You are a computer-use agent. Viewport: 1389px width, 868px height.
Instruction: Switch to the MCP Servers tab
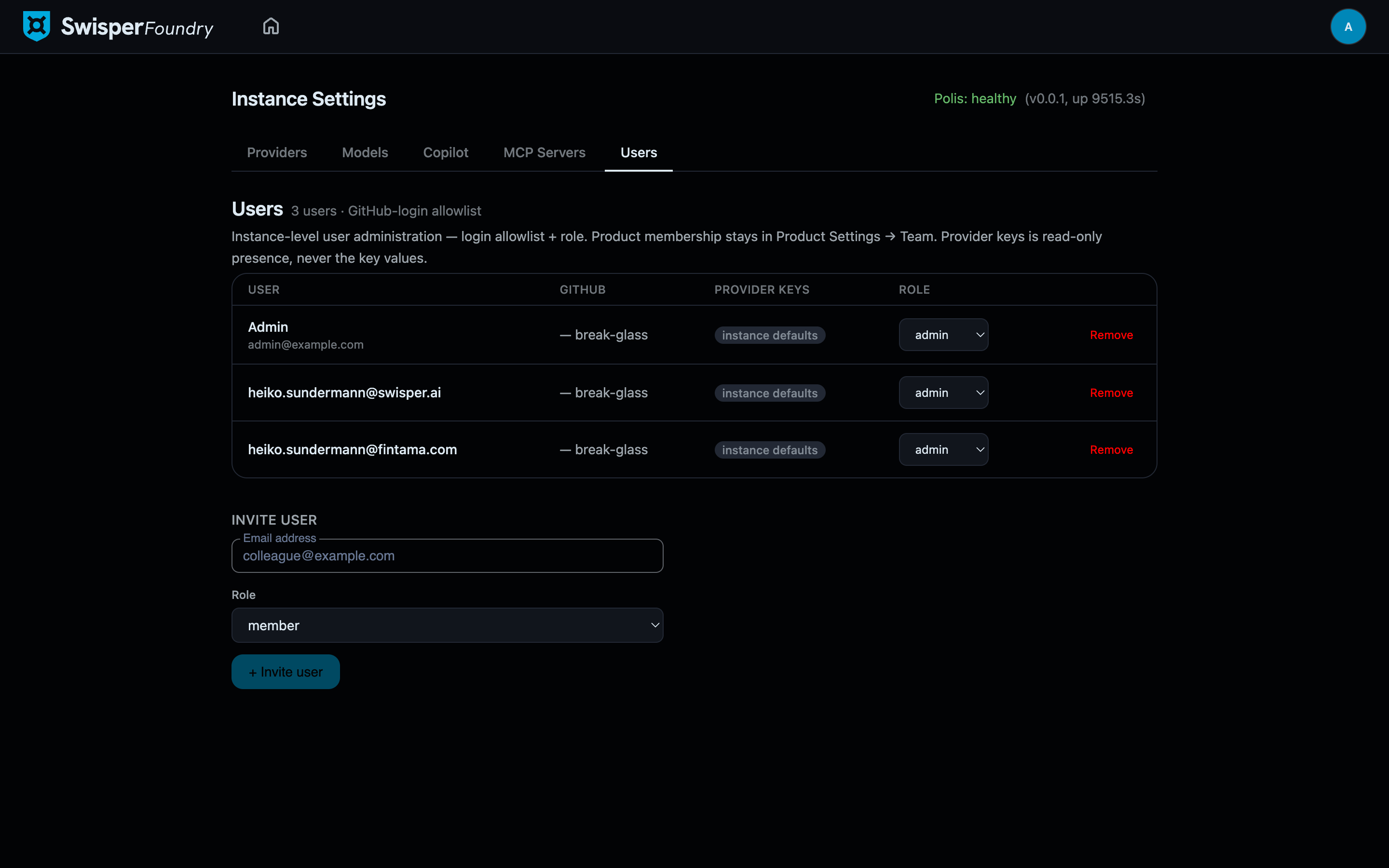544,153
